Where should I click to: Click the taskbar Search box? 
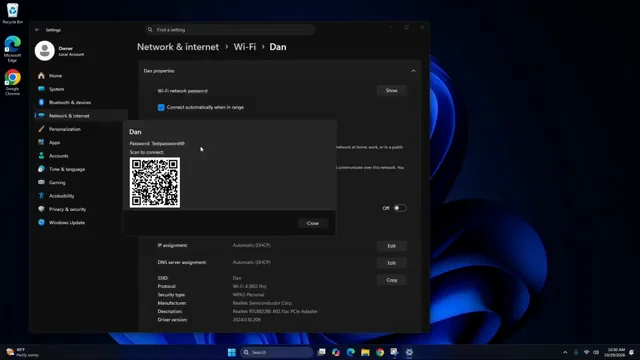coord(276,352)
